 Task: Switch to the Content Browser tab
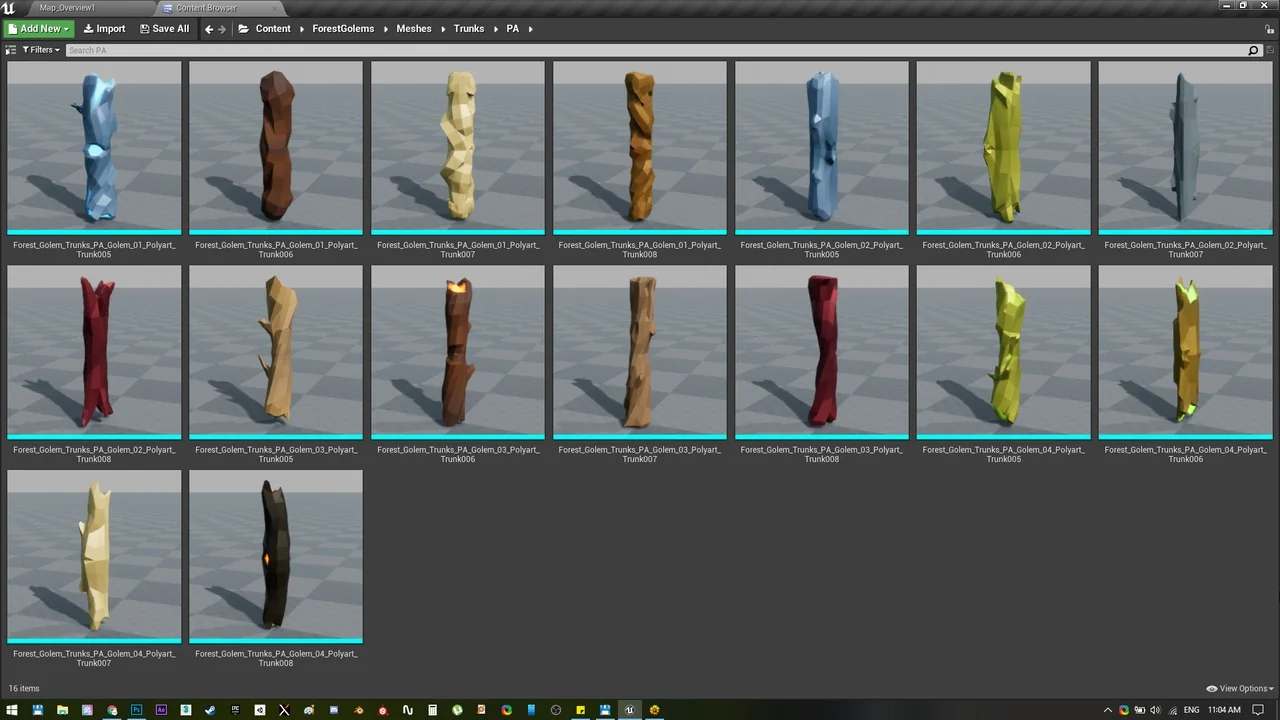tap(204, 8)
